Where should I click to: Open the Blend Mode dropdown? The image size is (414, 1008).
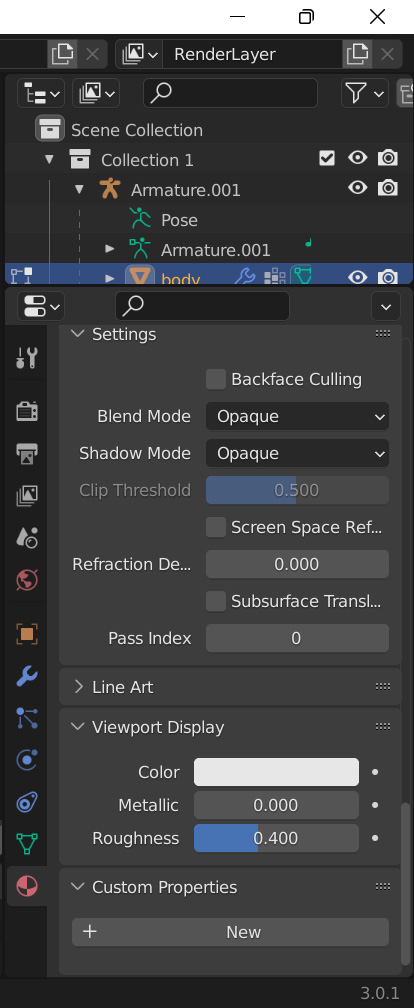[x=297, y=417]
